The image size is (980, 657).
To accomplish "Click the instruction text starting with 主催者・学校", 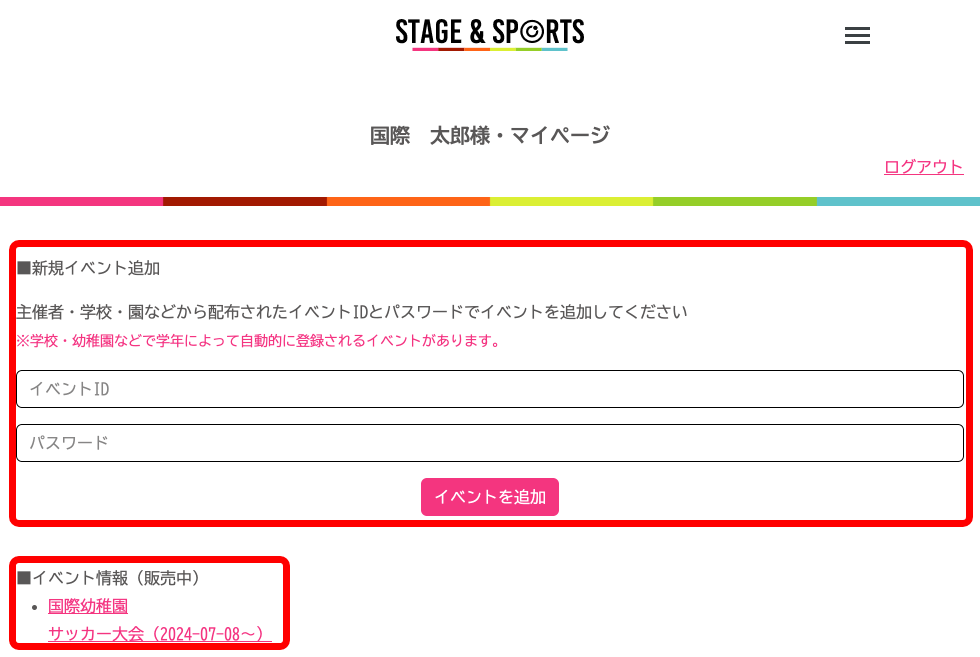I will click(352, 312).
